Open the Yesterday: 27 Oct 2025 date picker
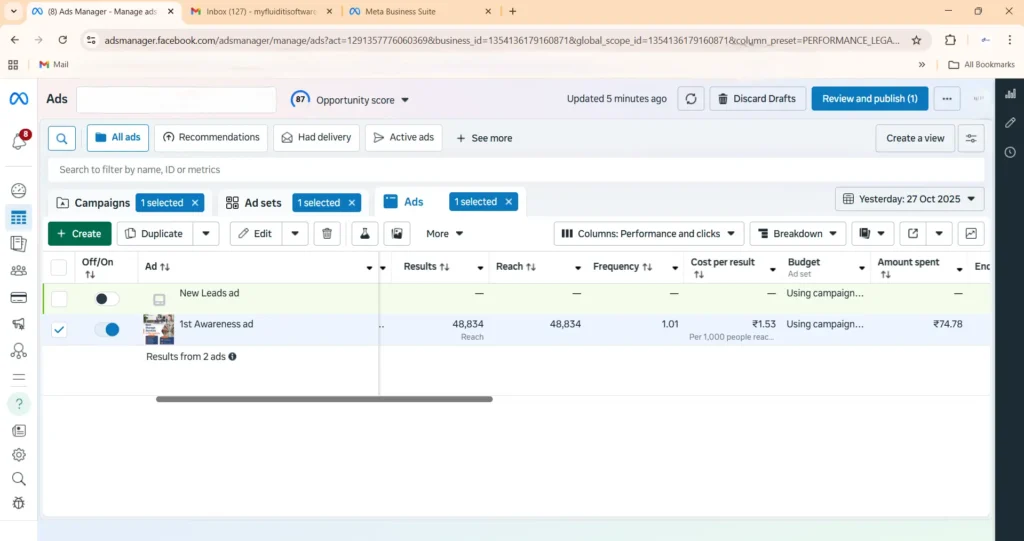The width and height of the screenshot is (1024, 541). click(910, 199)
